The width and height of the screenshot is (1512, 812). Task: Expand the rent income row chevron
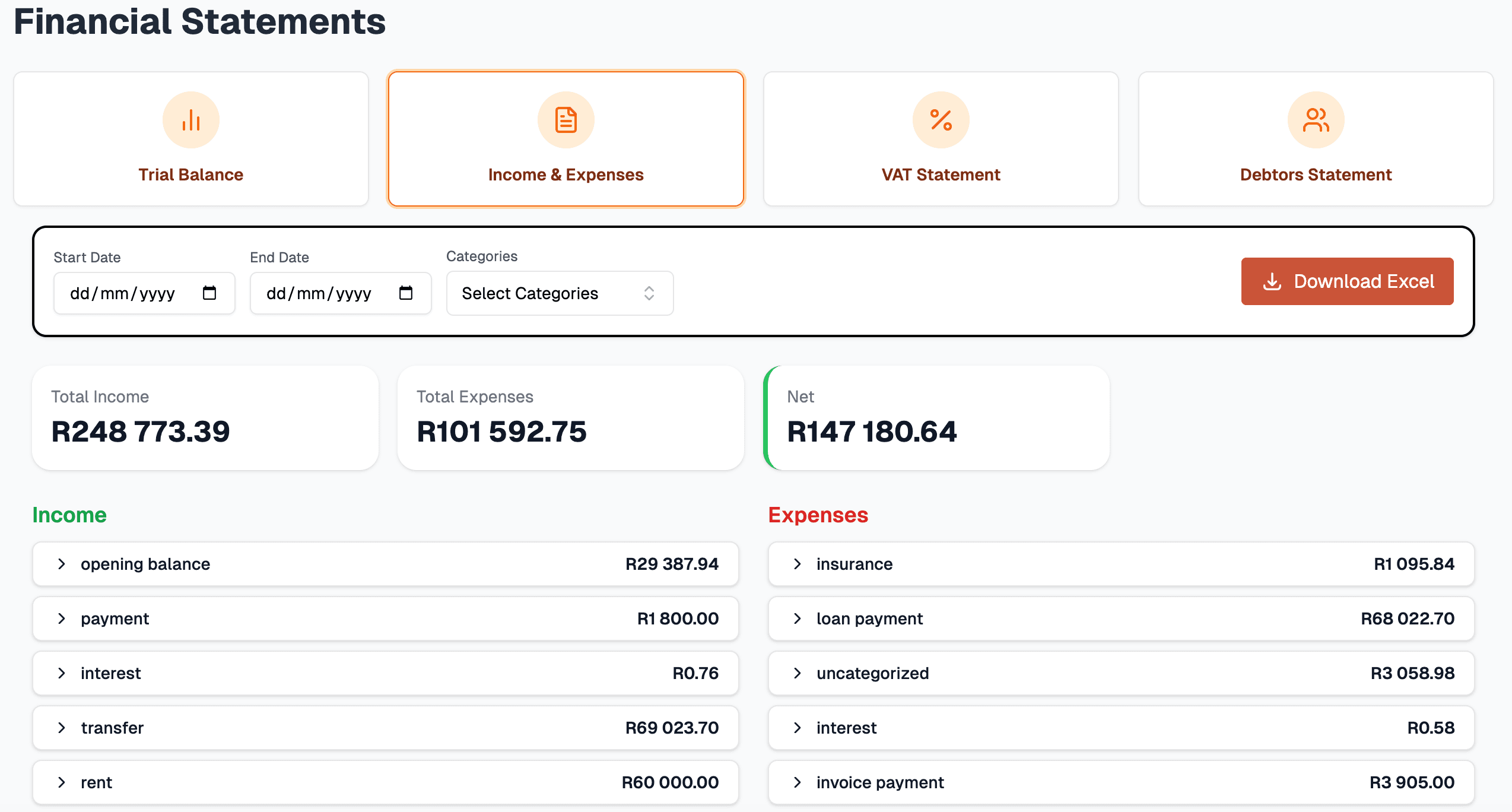61,782
